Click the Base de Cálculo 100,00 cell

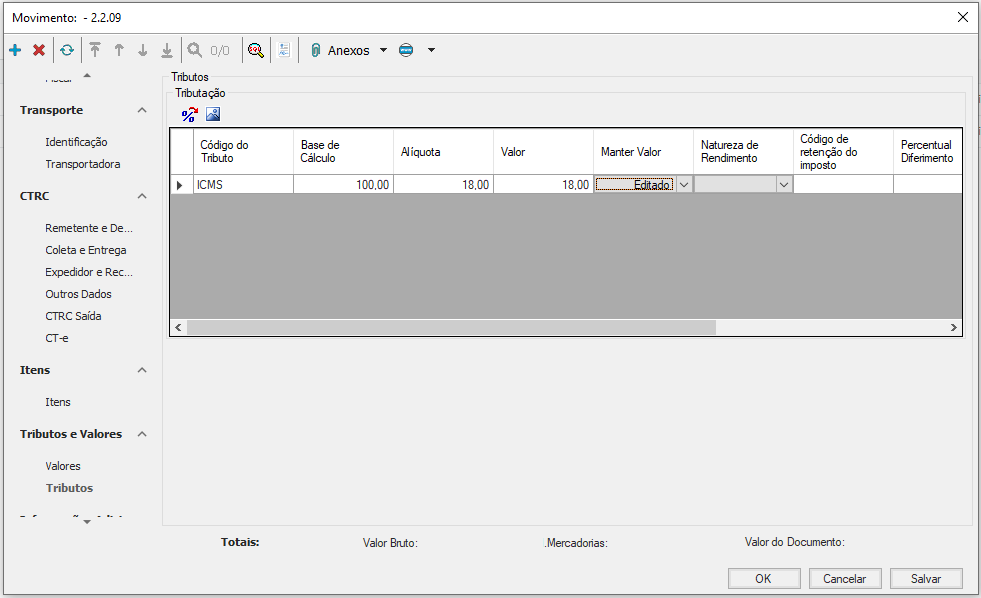click(343, 185)
